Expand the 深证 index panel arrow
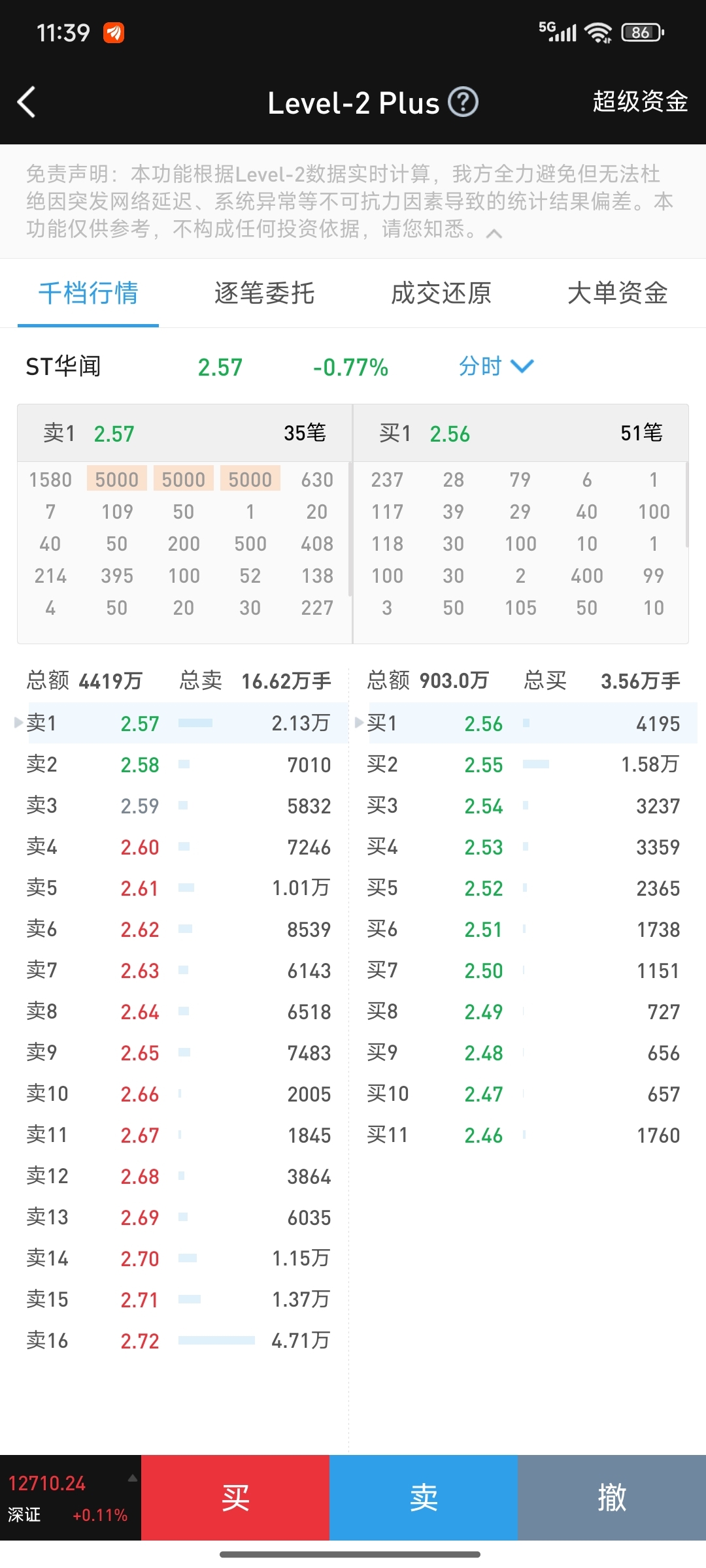The image size is (706, 1568). 133,1478
